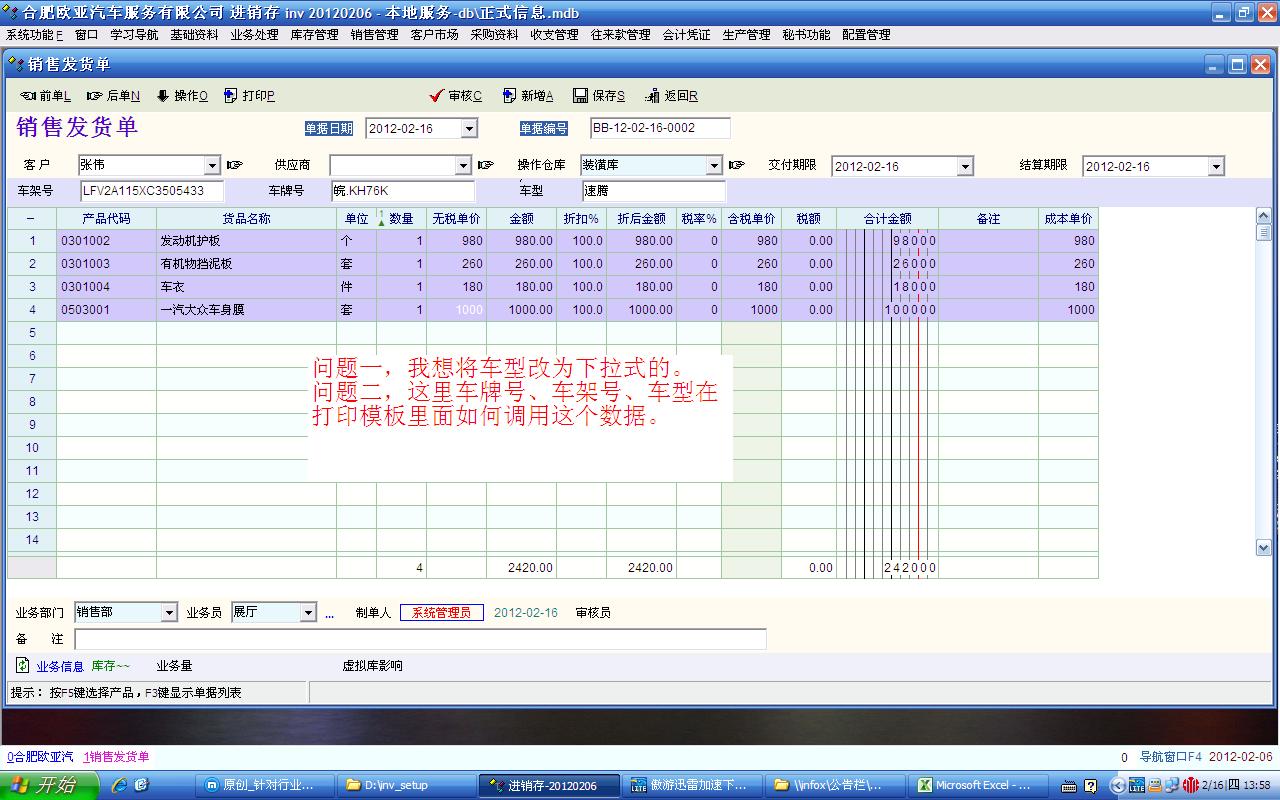The height and width of the screenshot is (800, 1280).
Task: Open the 单据日期 date picker dropdown
Action: click(x=469, y=129)
